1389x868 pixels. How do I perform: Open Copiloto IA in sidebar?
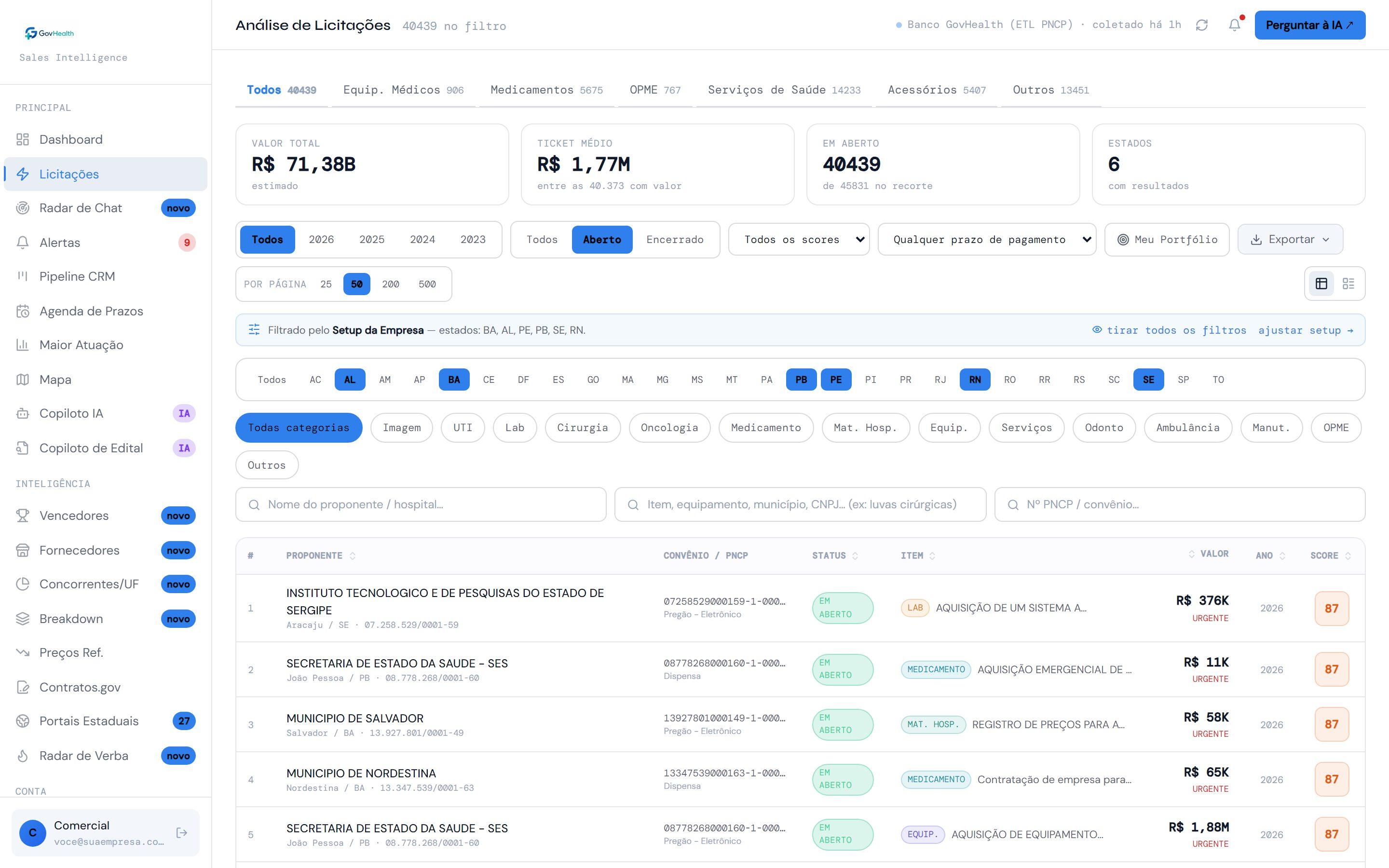106,413
